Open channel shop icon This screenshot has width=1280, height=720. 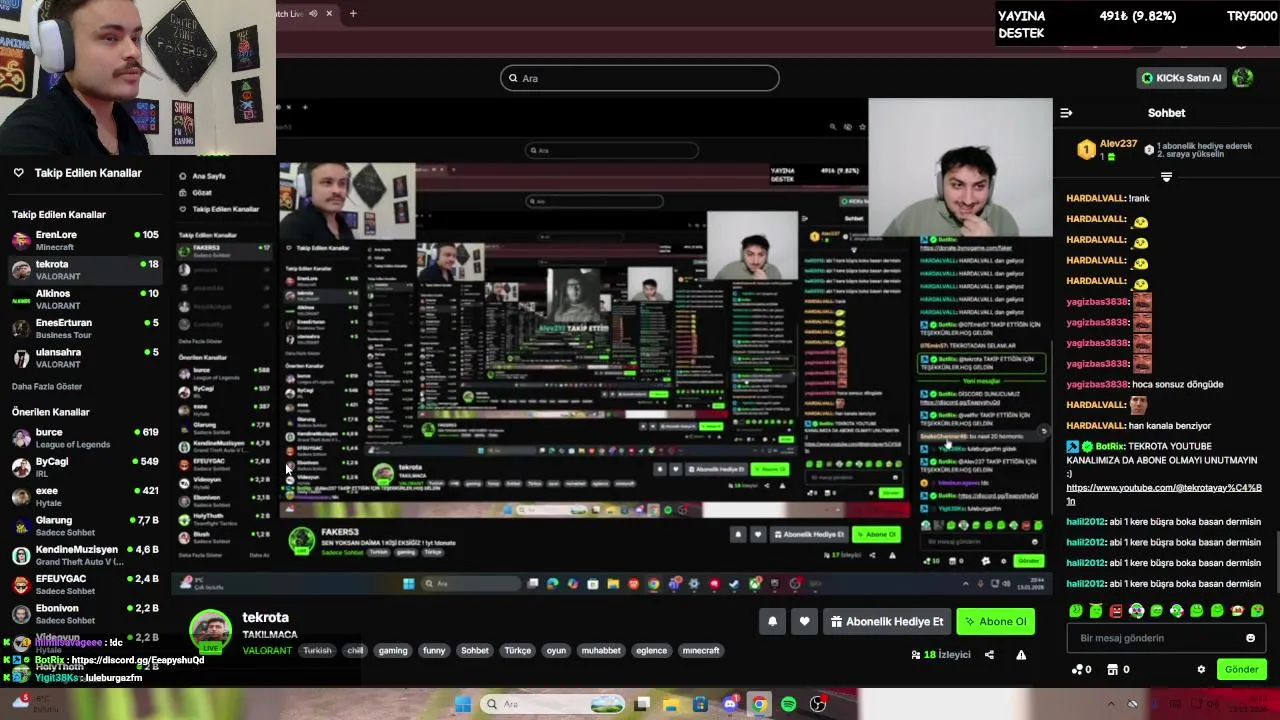[1118, 669]
